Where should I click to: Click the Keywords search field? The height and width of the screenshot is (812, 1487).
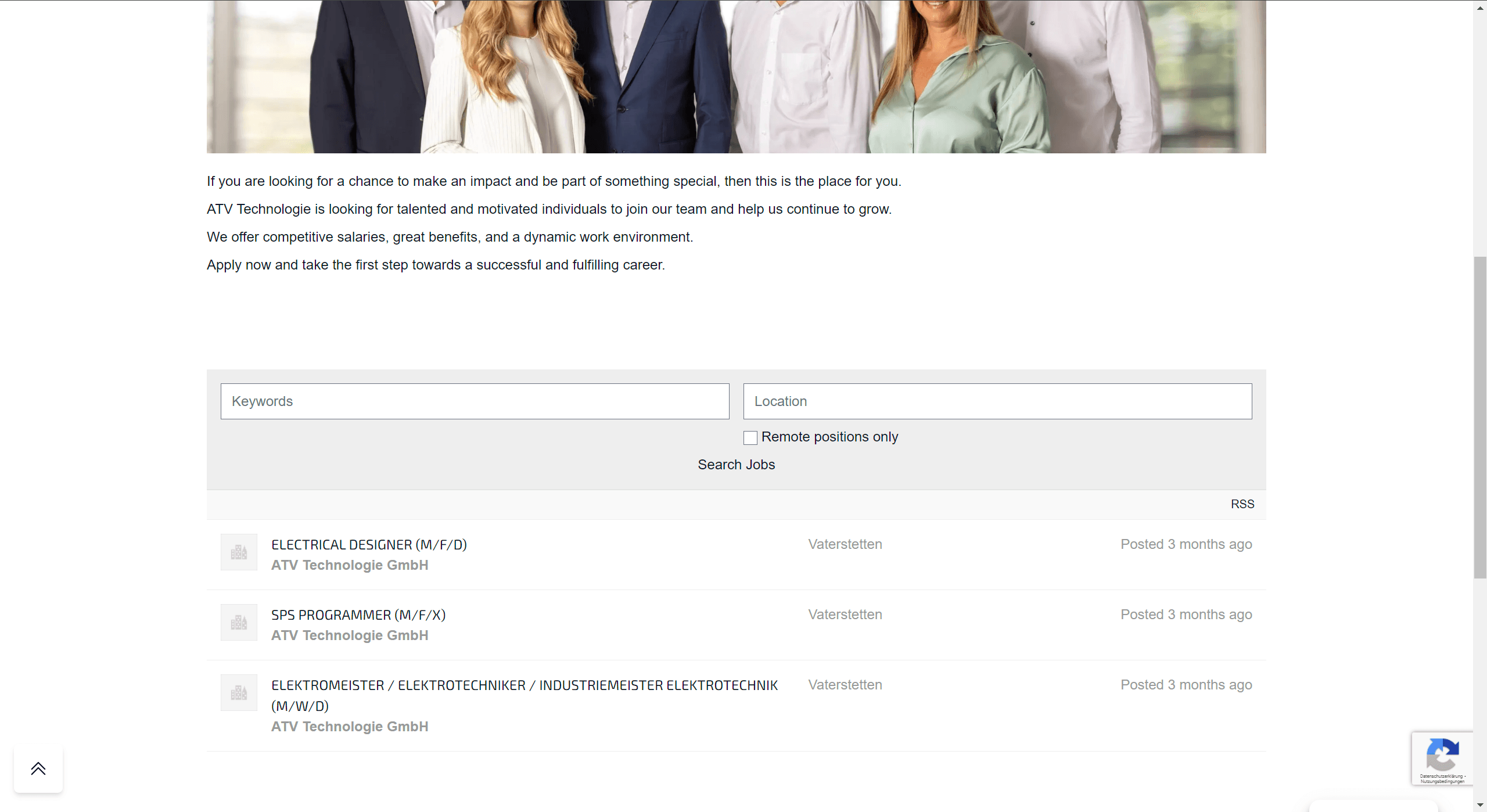click(475, 401)
